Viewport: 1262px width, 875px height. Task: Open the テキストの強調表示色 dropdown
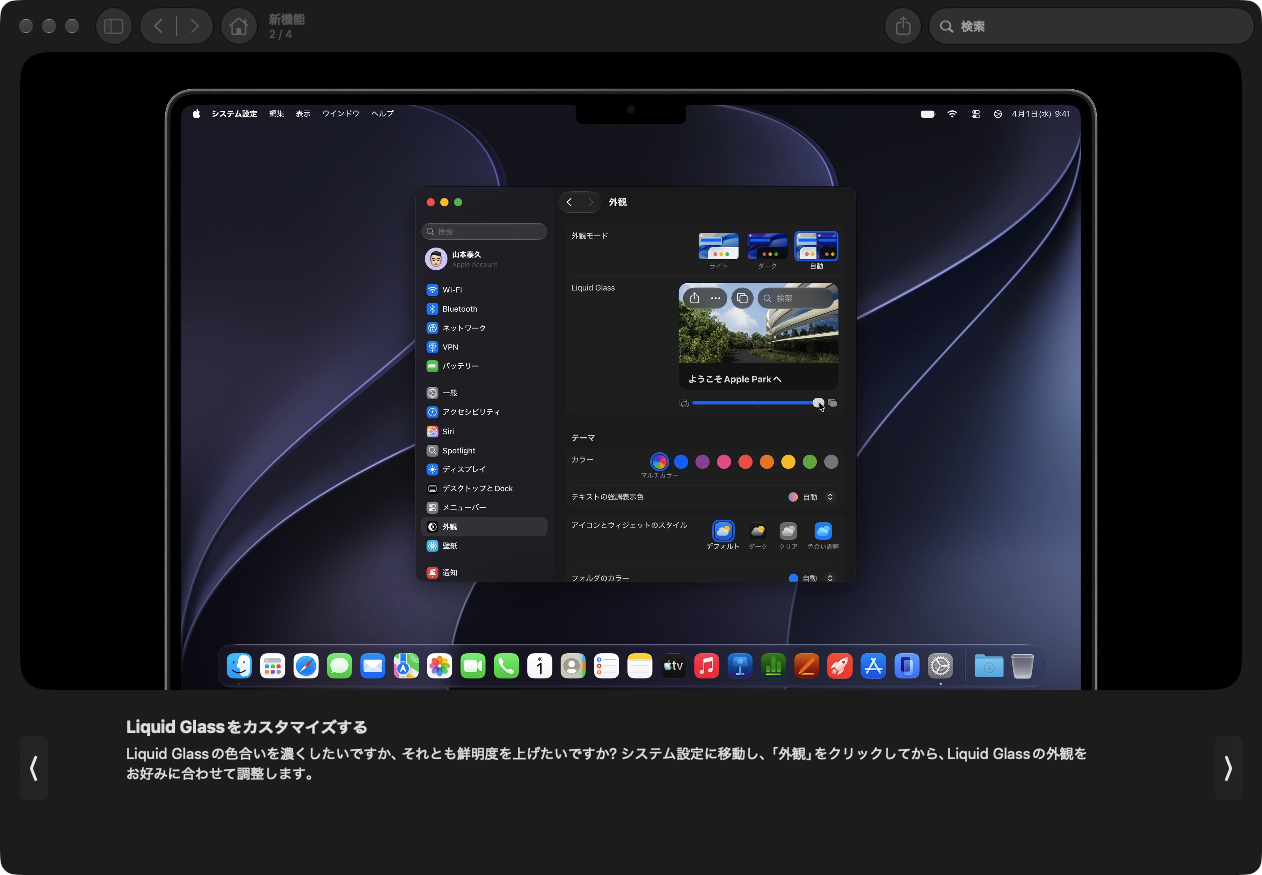pyautogui.click(x=811, y=497)
